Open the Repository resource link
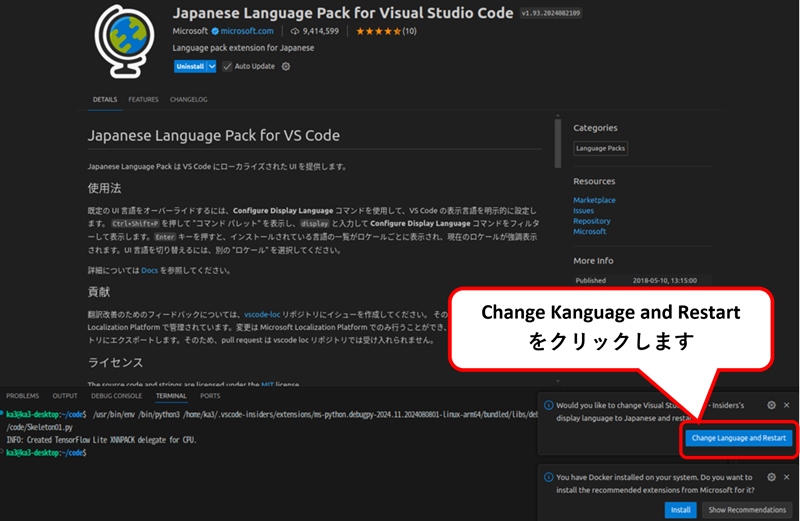The width and height of the screenshot is (800, 521). tap(591, 221)
